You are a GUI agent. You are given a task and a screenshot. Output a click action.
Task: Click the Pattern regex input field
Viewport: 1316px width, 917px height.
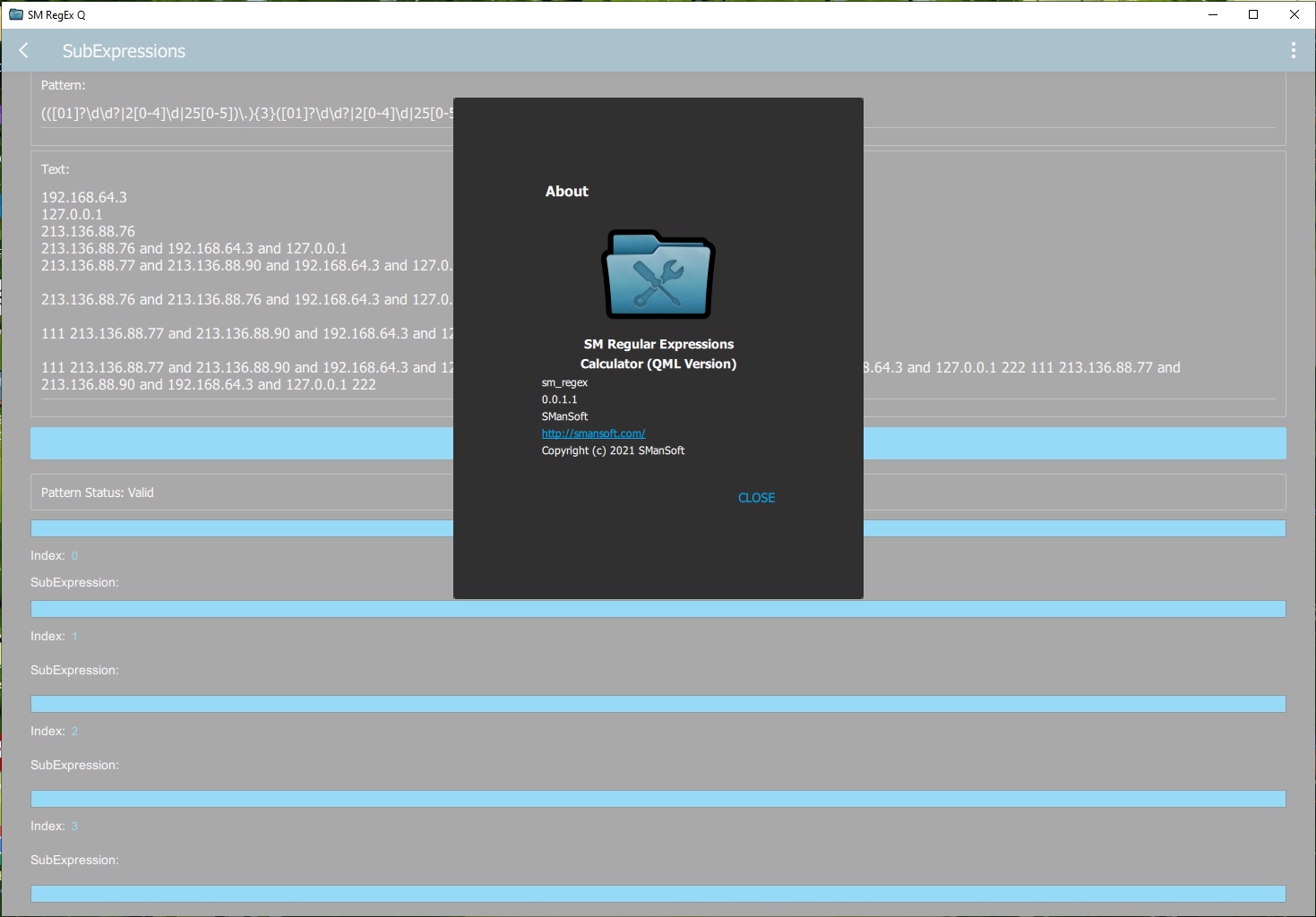click(658, 114)
